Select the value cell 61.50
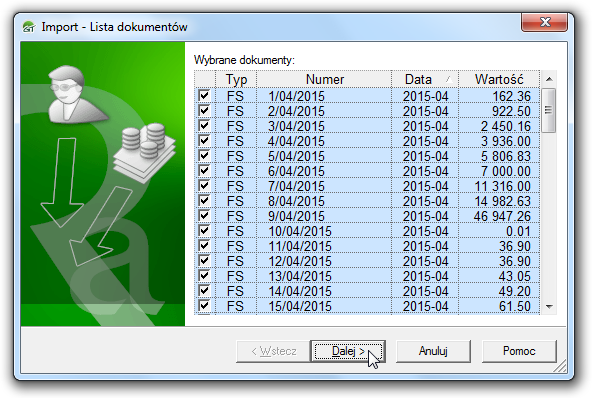Viewport: 592px width, 398px height. pyautogui.click(x=499, y=306)
